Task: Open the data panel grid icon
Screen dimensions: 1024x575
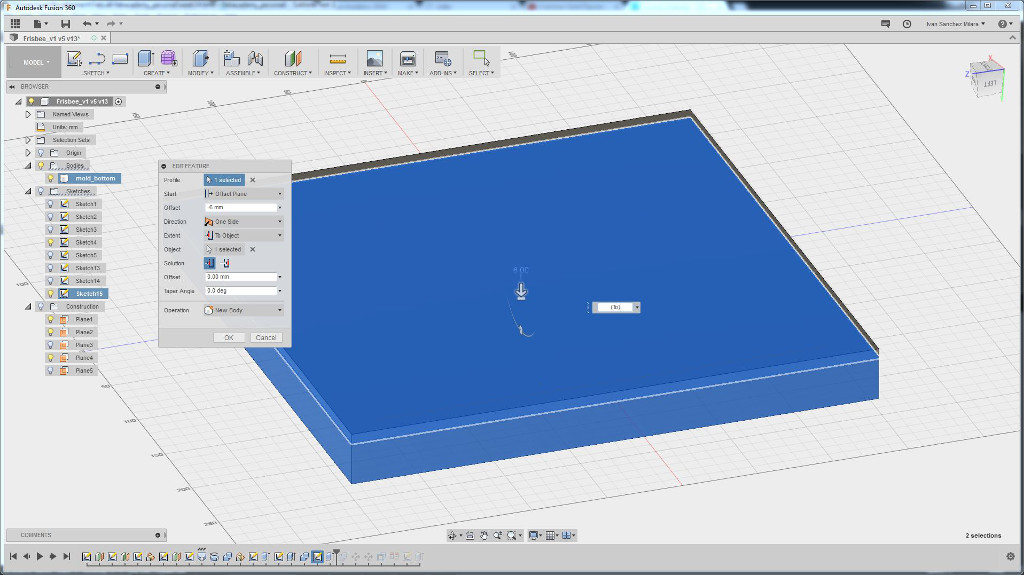Action: (x=16, y=24)
